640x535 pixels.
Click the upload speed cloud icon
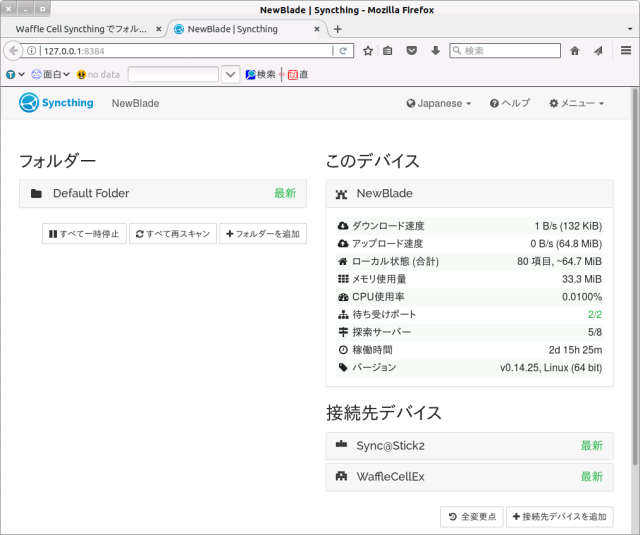(x=343, y=244)
